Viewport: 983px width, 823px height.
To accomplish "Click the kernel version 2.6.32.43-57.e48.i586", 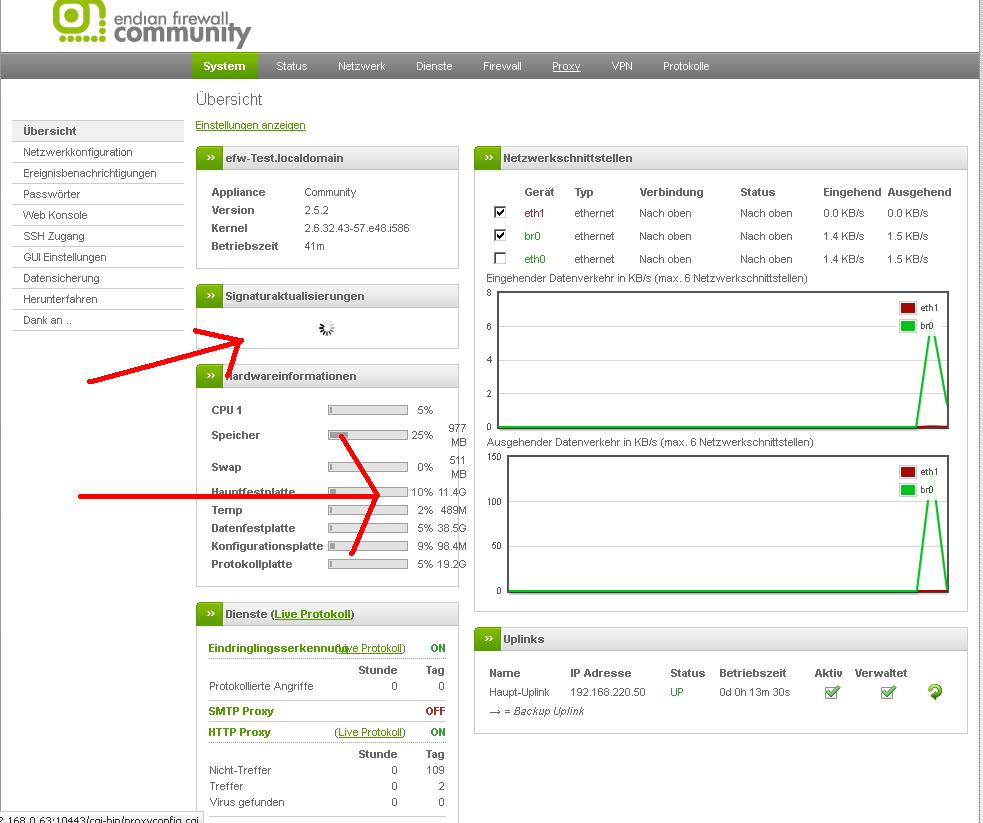I will pyautogui.click(x=357, y=228).
